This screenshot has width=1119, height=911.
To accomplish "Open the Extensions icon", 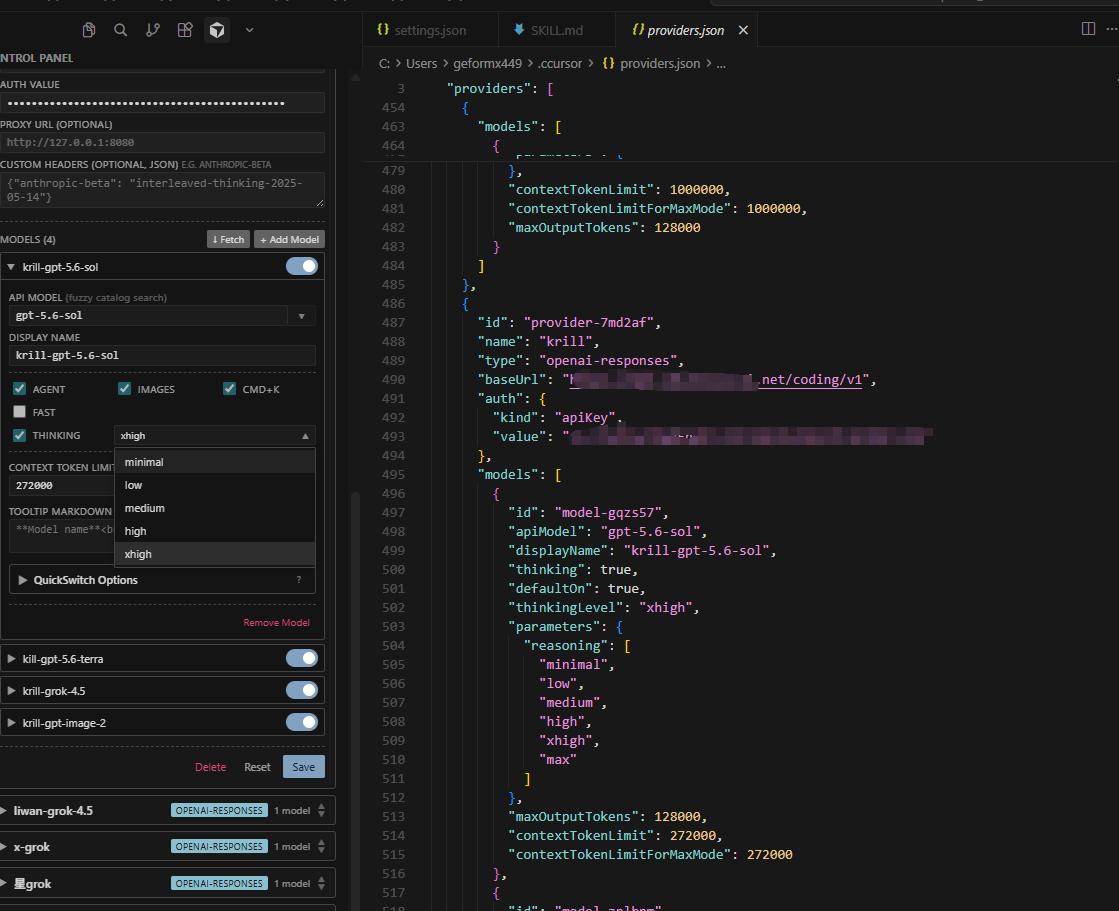I will pos(185,30).
